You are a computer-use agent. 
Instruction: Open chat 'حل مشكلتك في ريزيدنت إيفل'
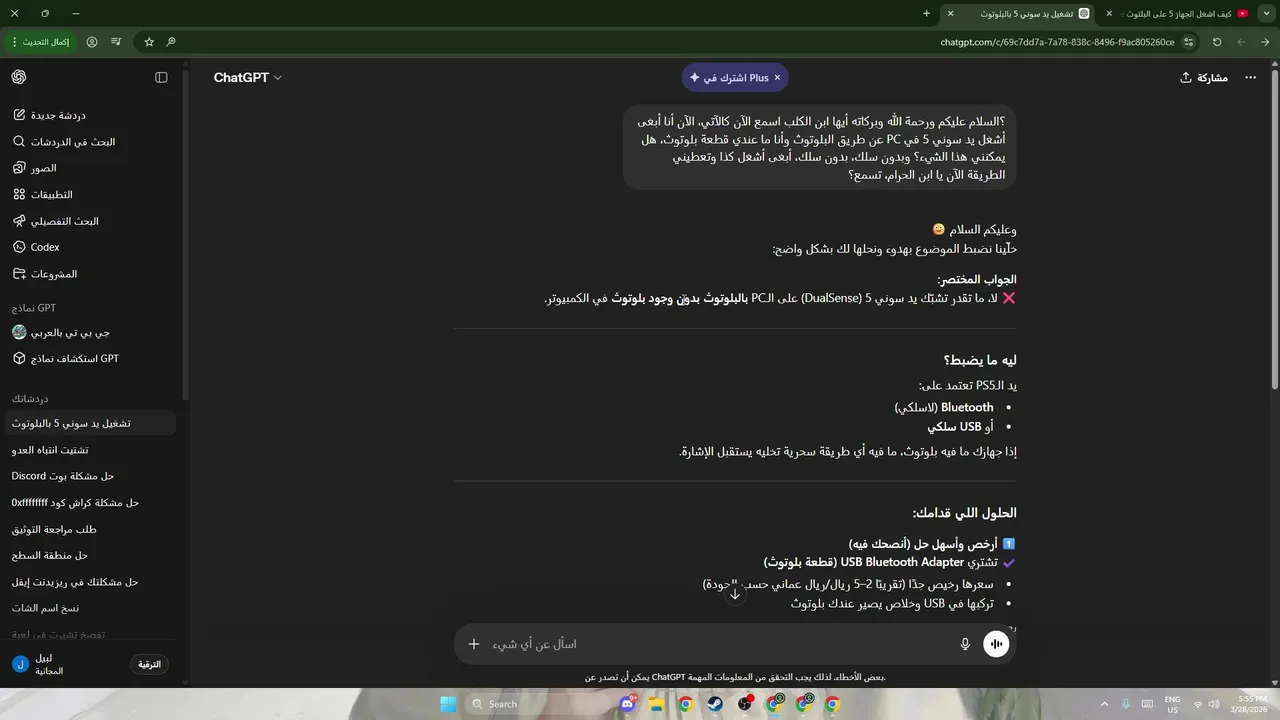pyautogui.click(x=90, y=582)
